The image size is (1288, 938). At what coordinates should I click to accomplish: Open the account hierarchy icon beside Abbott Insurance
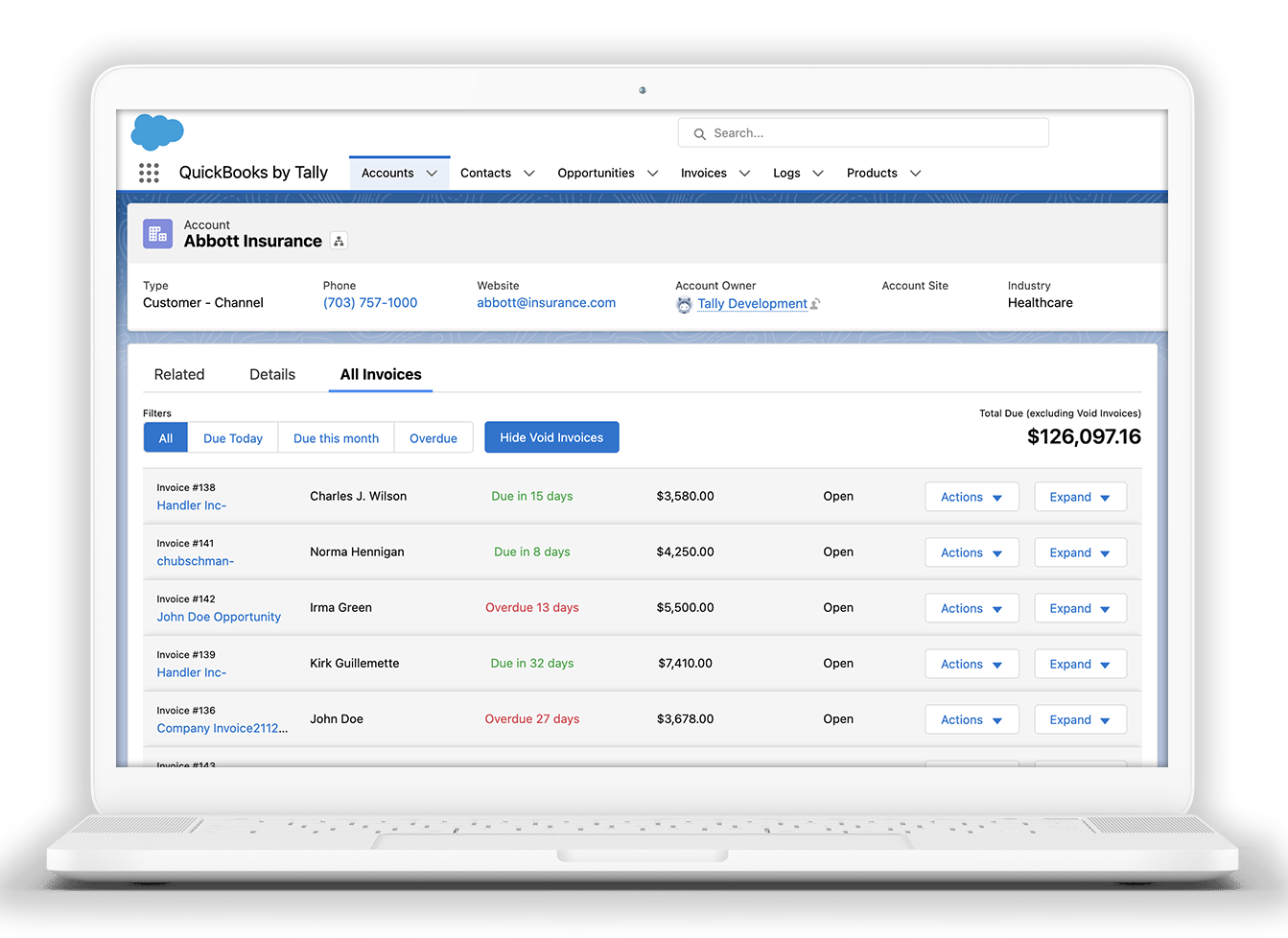[x=339, y=241]
